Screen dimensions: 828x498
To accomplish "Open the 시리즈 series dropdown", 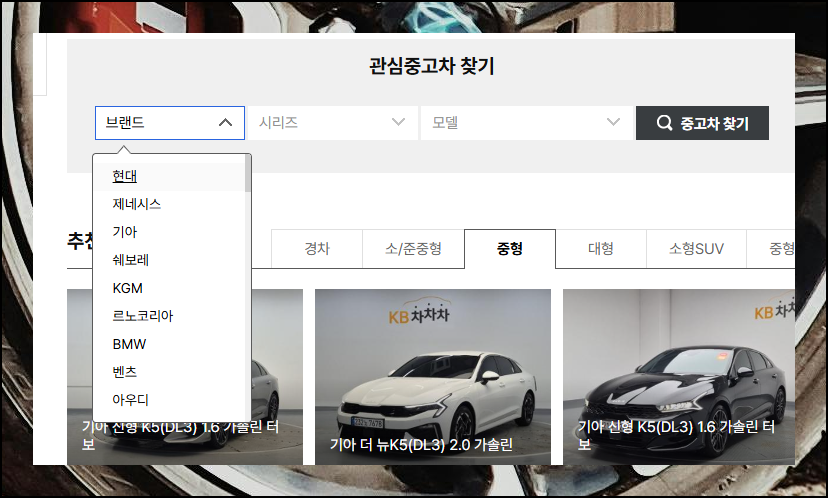I will point(333,123).
